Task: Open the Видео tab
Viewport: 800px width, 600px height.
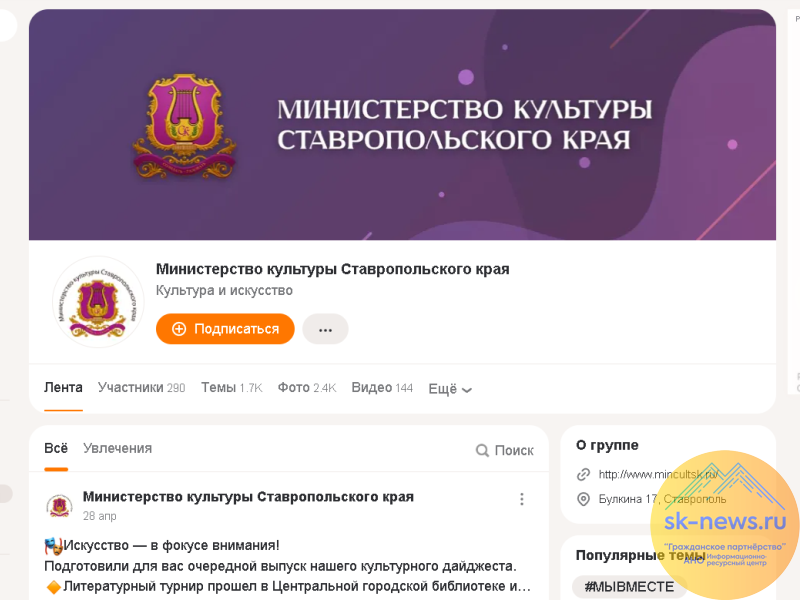Action: 382,388
